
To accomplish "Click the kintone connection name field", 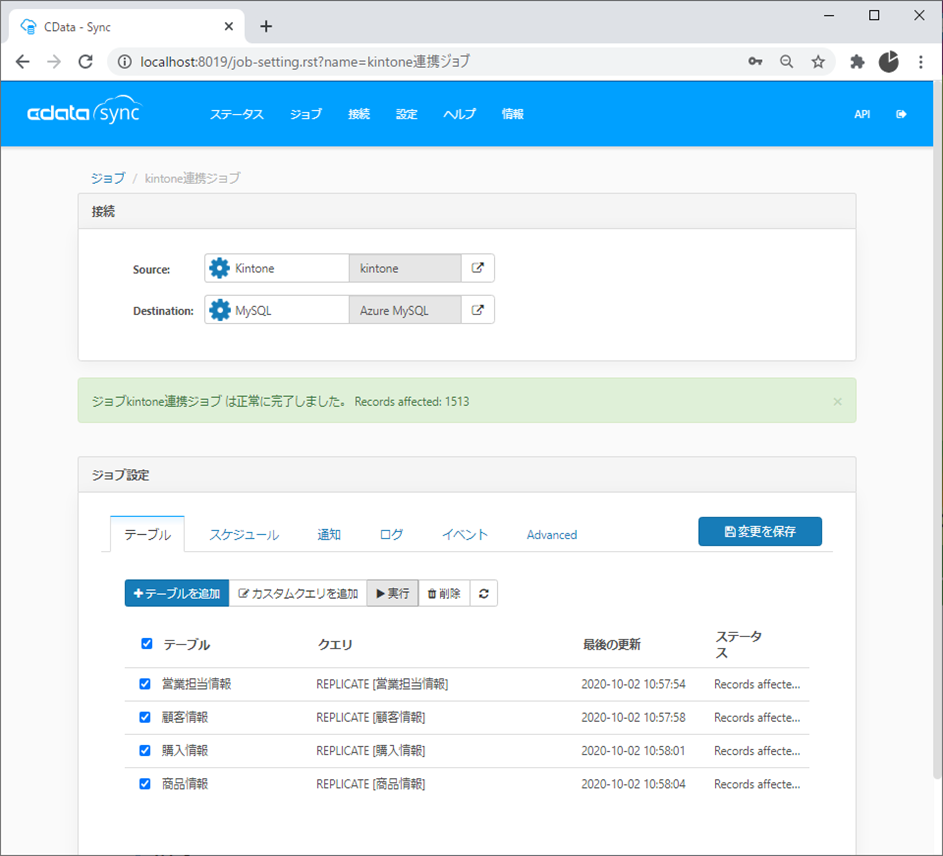I will click(x=405, y=268).
